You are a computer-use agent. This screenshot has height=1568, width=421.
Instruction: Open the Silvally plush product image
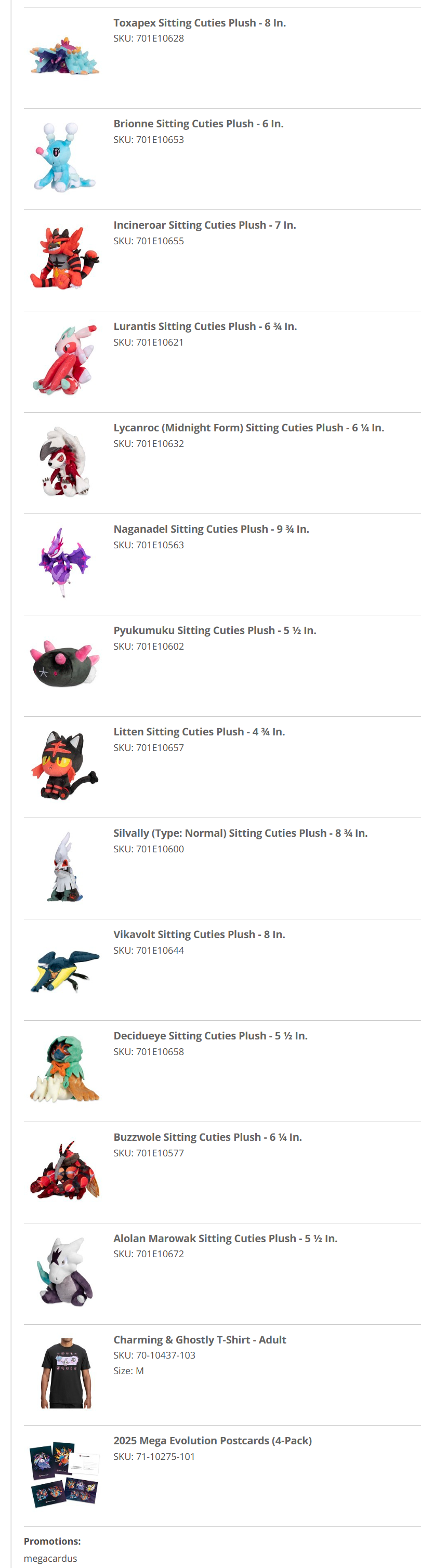coord(64,867)
